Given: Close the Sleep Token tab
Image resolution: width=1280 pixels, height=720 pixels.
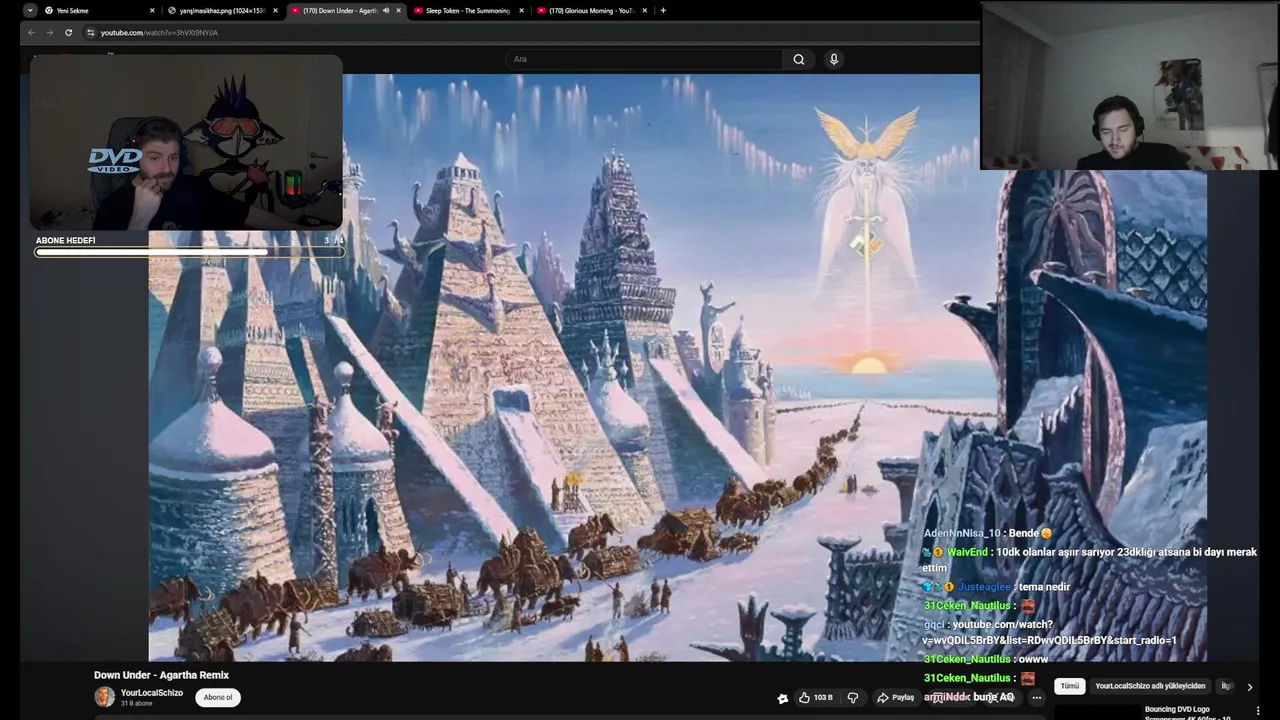Looking at the screenshot, I should click(522, 10).
